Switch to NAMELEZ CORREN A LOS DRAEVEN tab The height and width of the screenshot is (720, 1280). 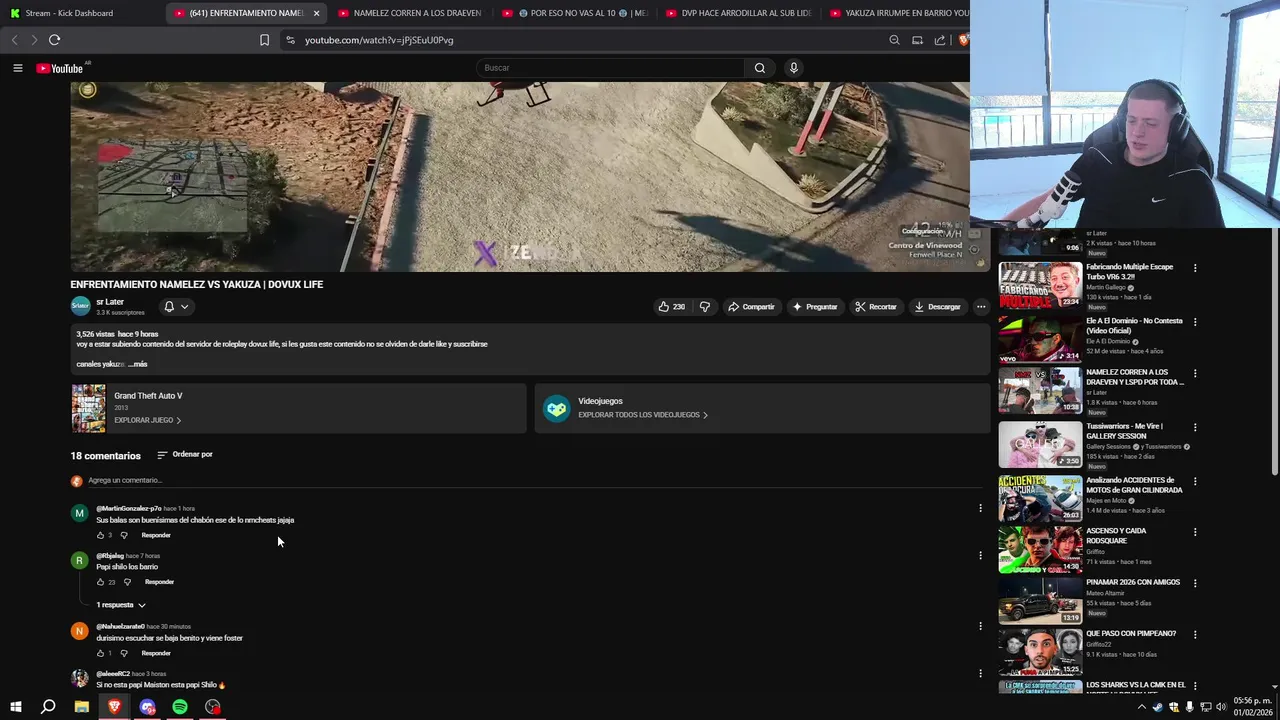pos(409,13)
